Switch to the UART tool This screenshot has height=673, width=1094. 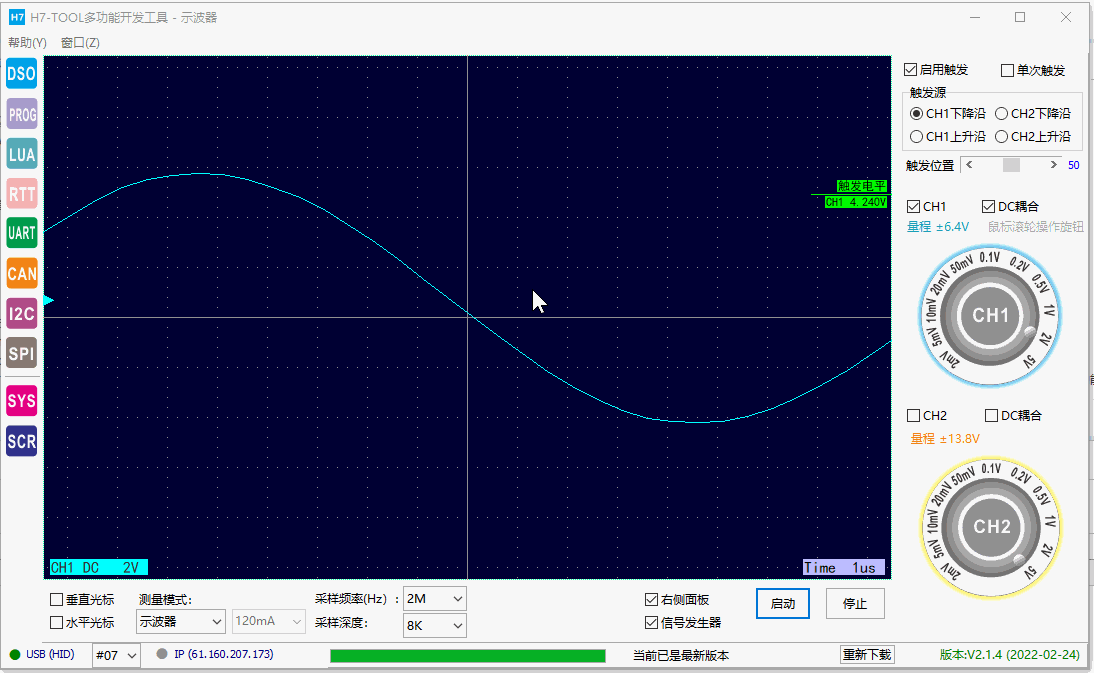pyautogui.click(x=22, y=233)
